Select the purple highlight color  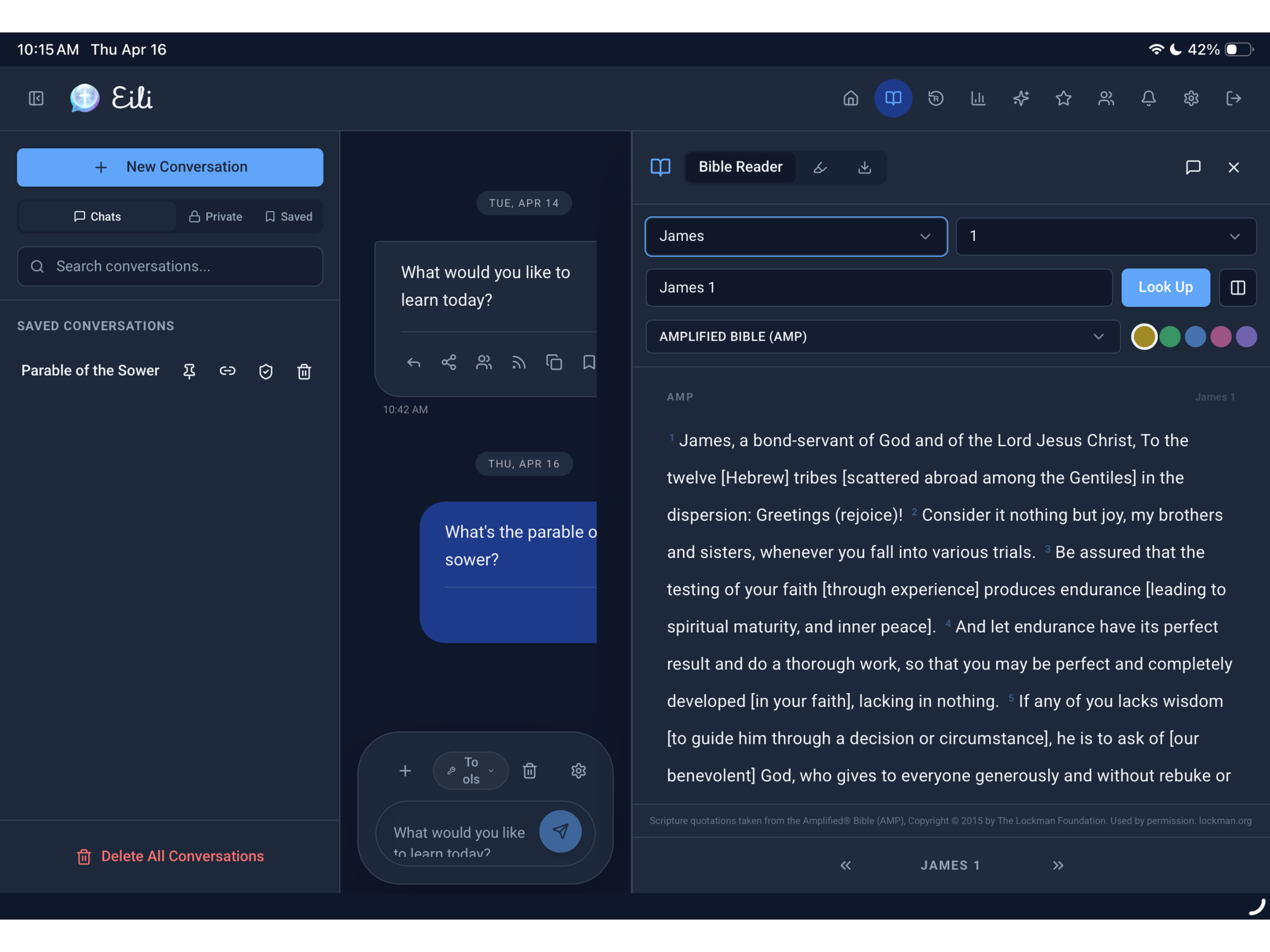pos(1246,337)
